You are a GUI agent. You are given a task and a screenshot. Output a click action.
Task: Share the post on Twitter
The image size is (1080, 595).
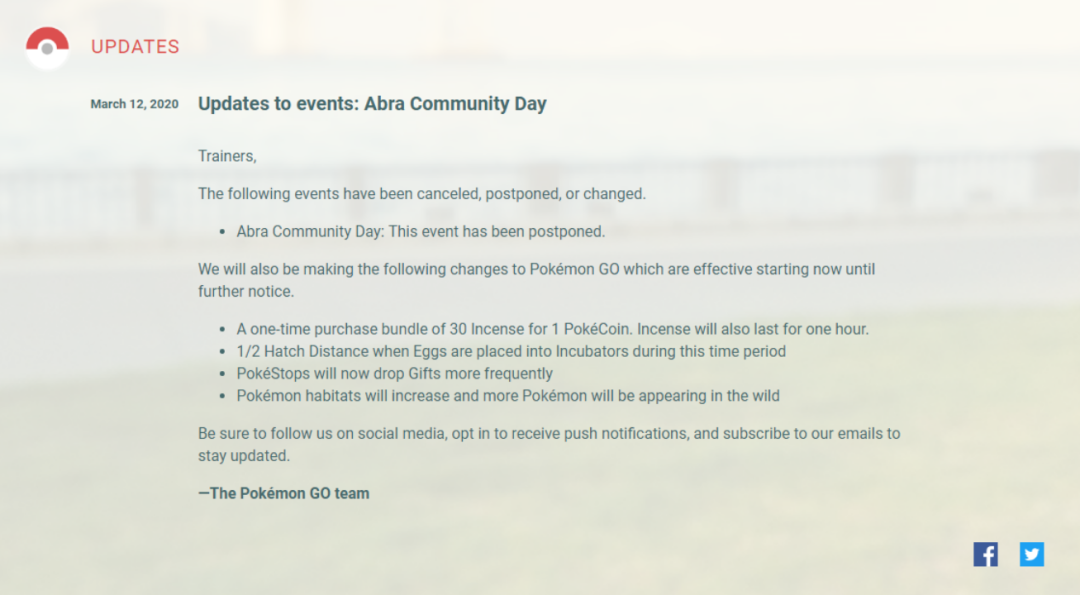[x=1032, y=554]
